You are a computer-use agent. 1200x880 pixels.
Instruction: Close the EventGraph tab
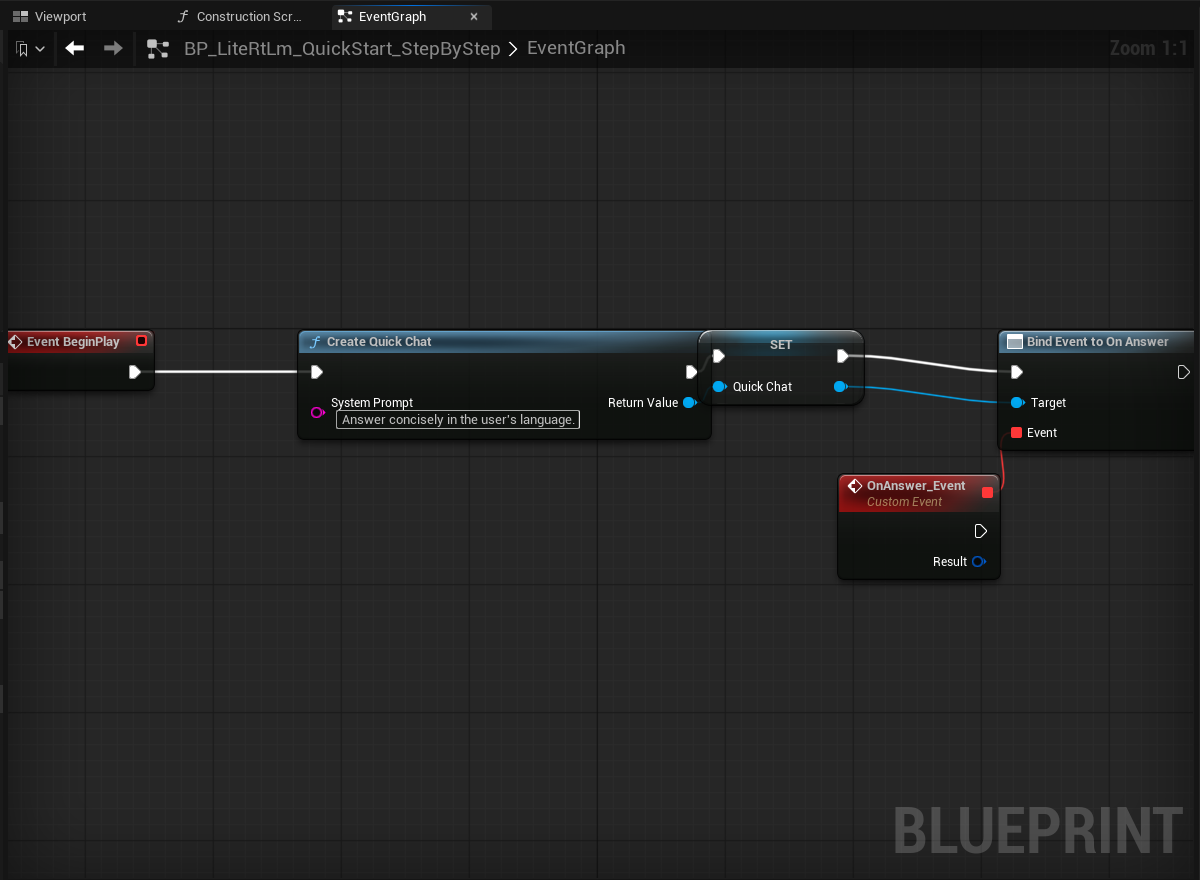coord(474,16)
